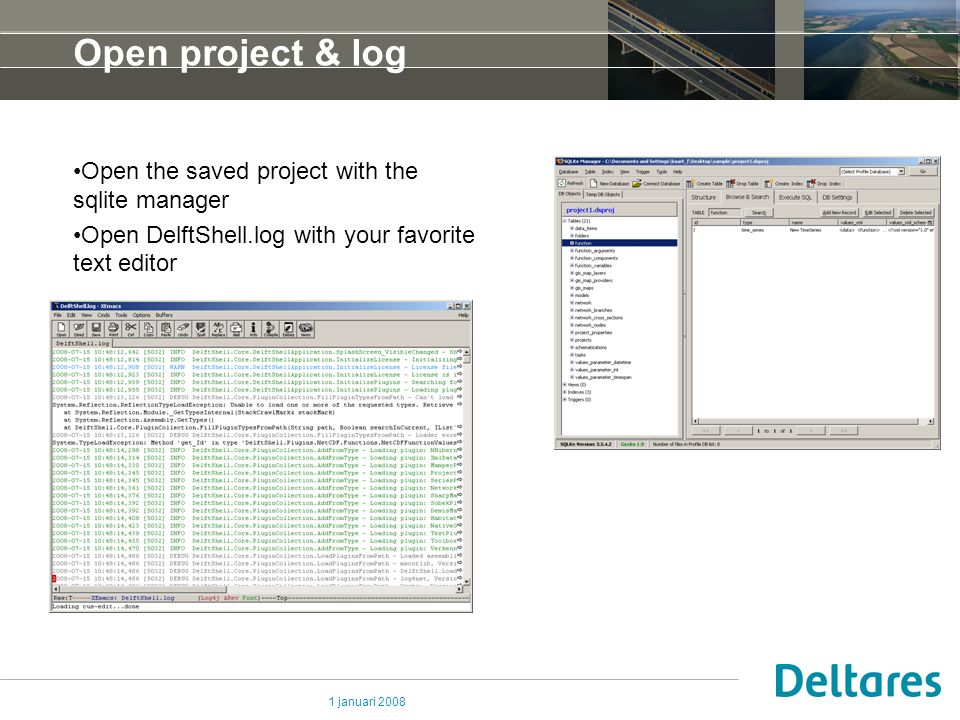Image resolution: width=960 pixels, height=720 pixels.
Task: Click the Replace icon in XEmacs toolbar
Action: click(218, 329)
